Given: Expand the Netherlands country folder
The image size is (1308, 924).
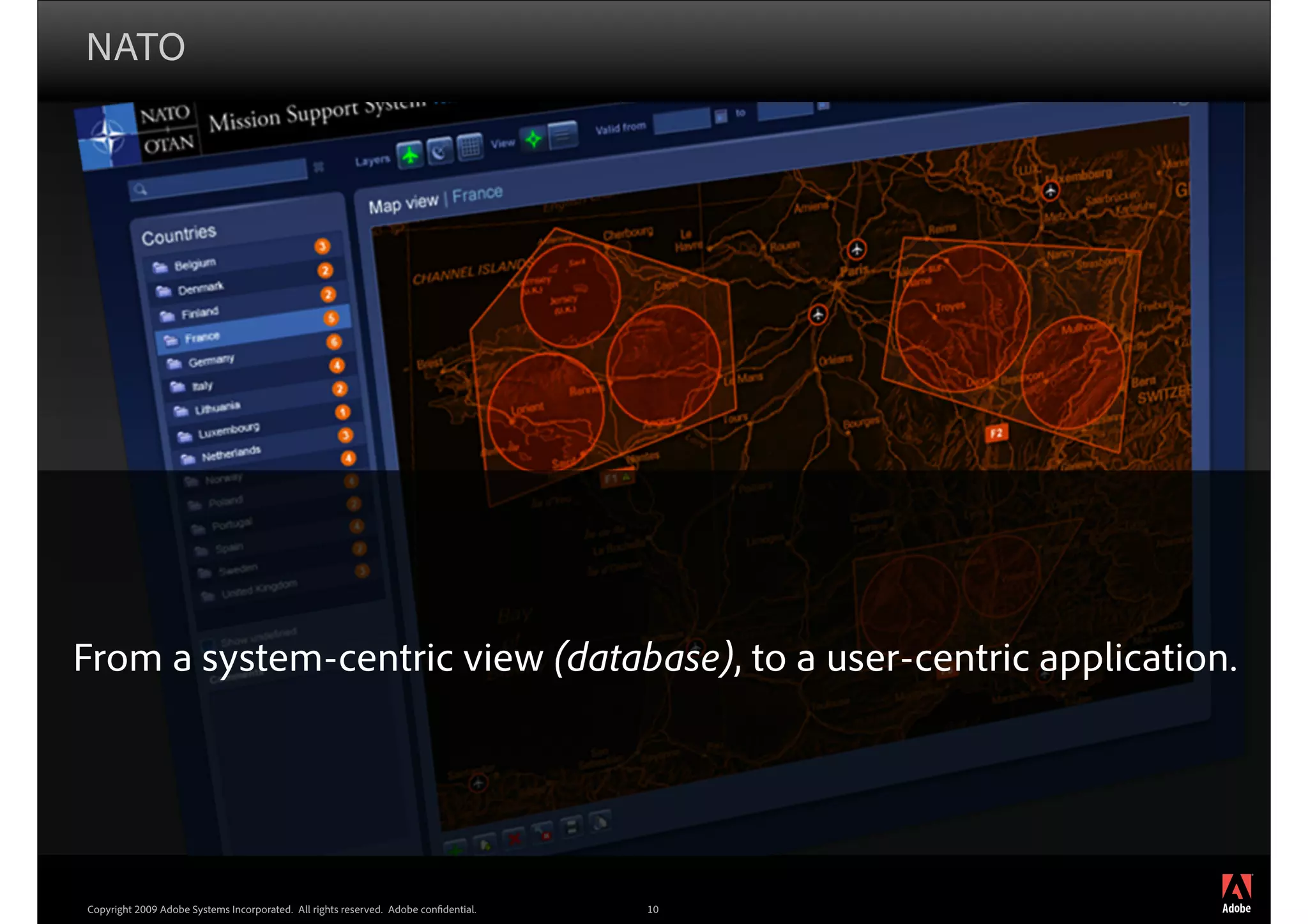Looking at the screenshot, I should click(187, 458).
